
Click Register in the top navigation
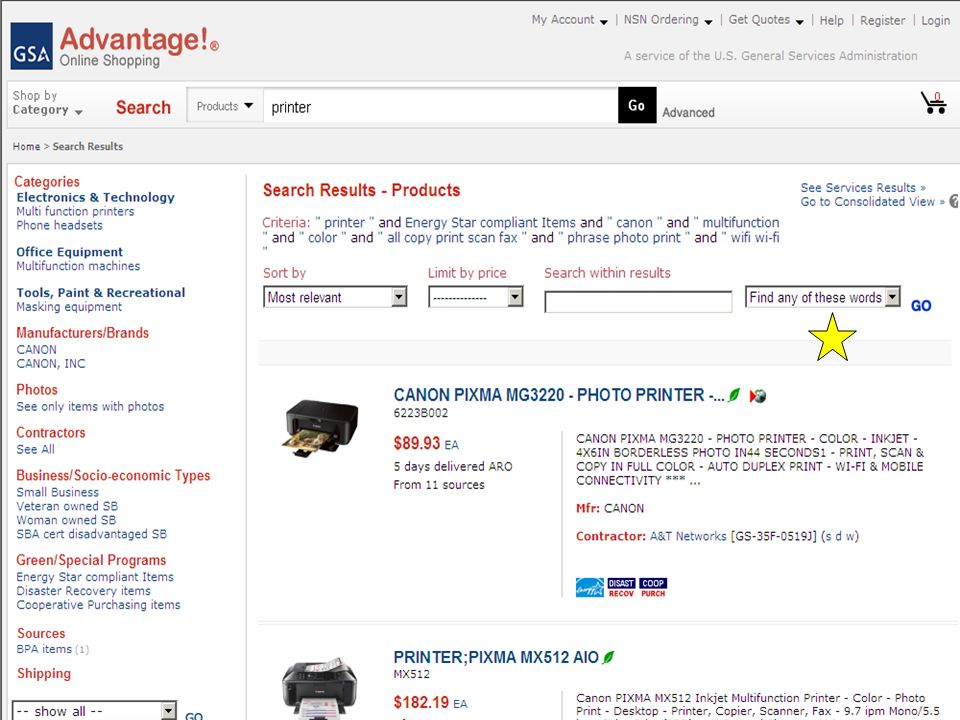(882, 21)
